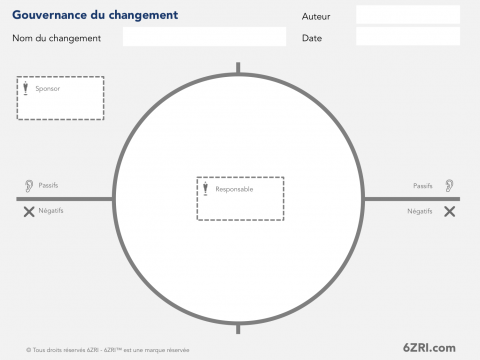Open the 6ZRI.com link

coord(429,348)
